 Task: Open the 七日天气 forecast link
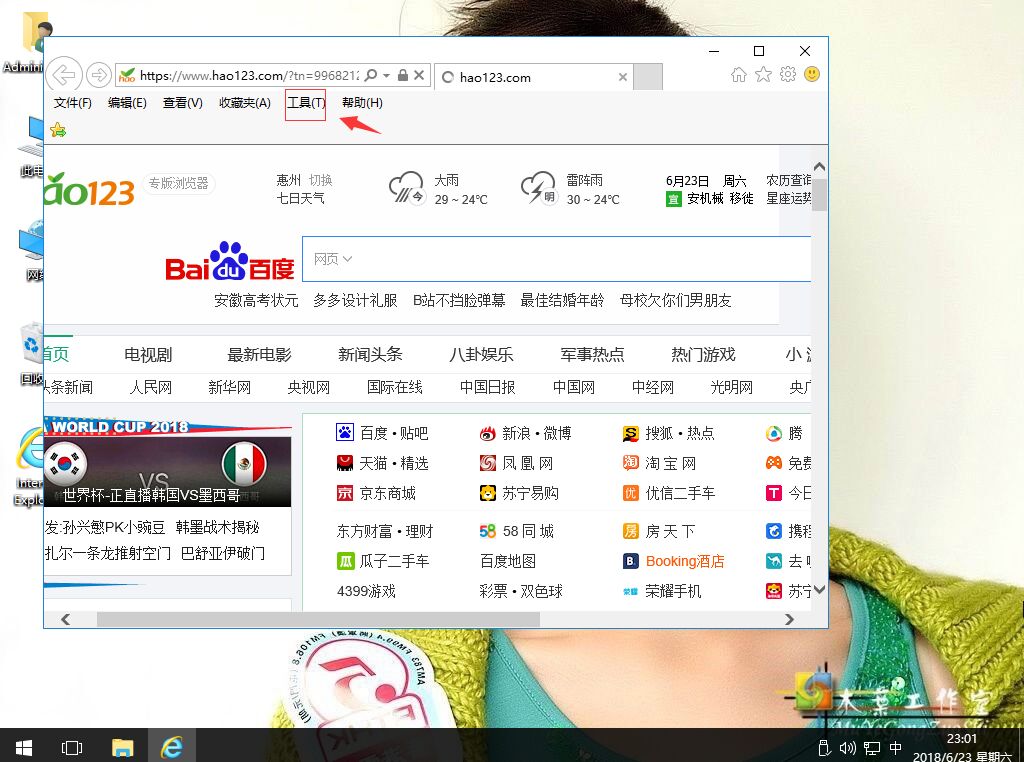[300, 198]
